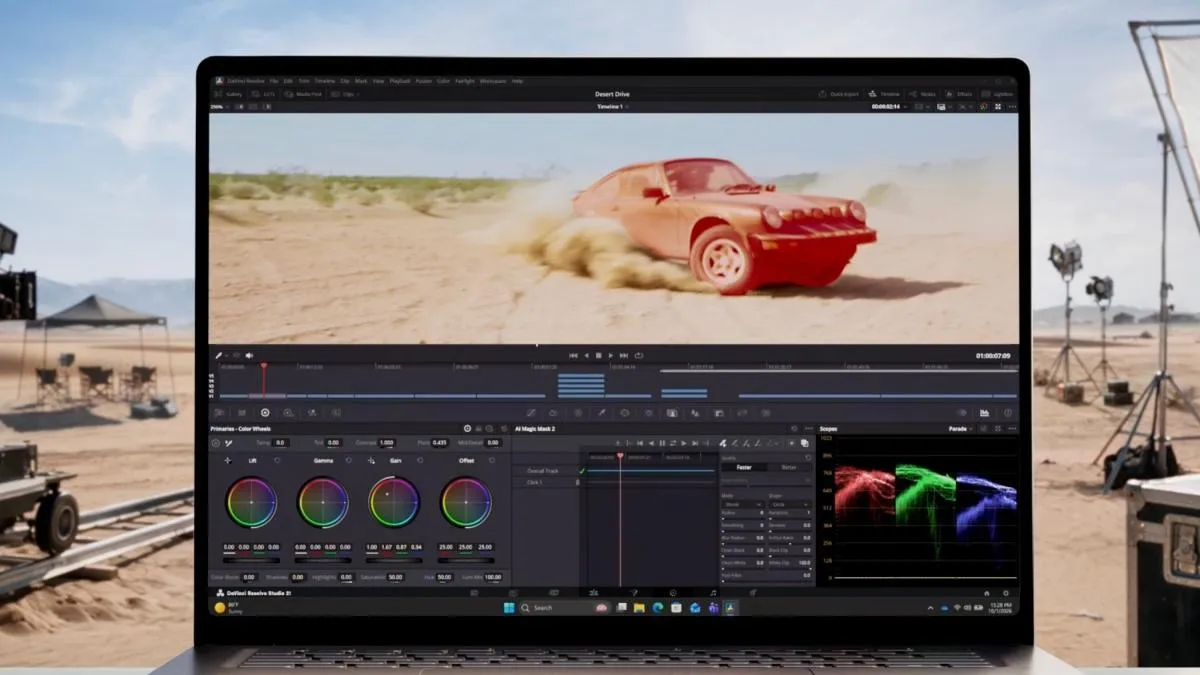Open the Scopes palette icon at toolbar right

click(984, 412)
